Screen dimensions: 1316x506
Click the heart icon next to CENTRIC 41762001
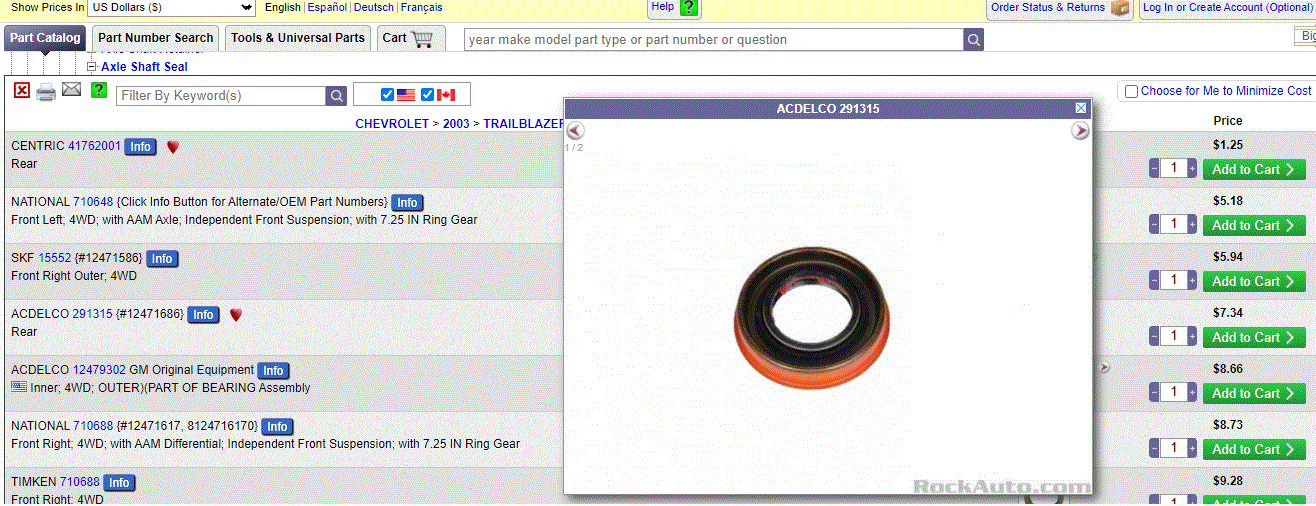[x=172, y=147]
